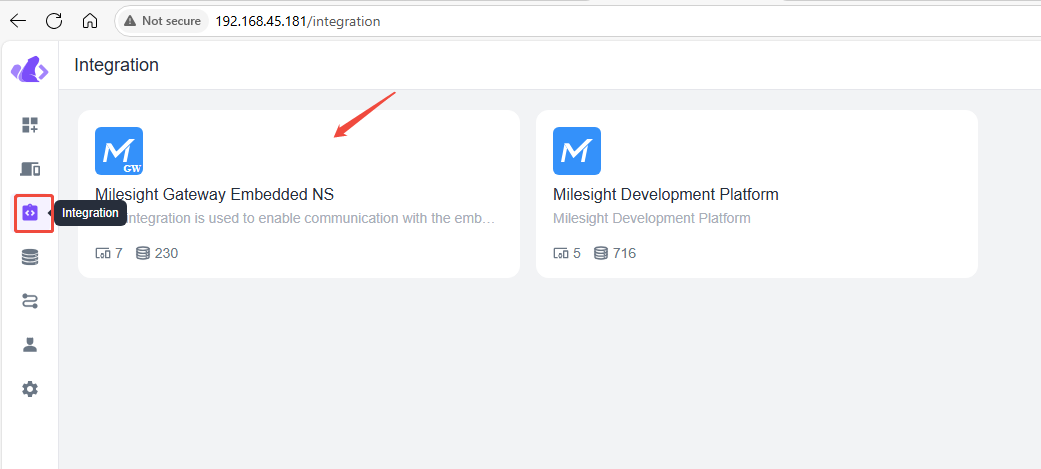
Task: Click the Milesight Gateway GW logo
Action: (119, 151)
